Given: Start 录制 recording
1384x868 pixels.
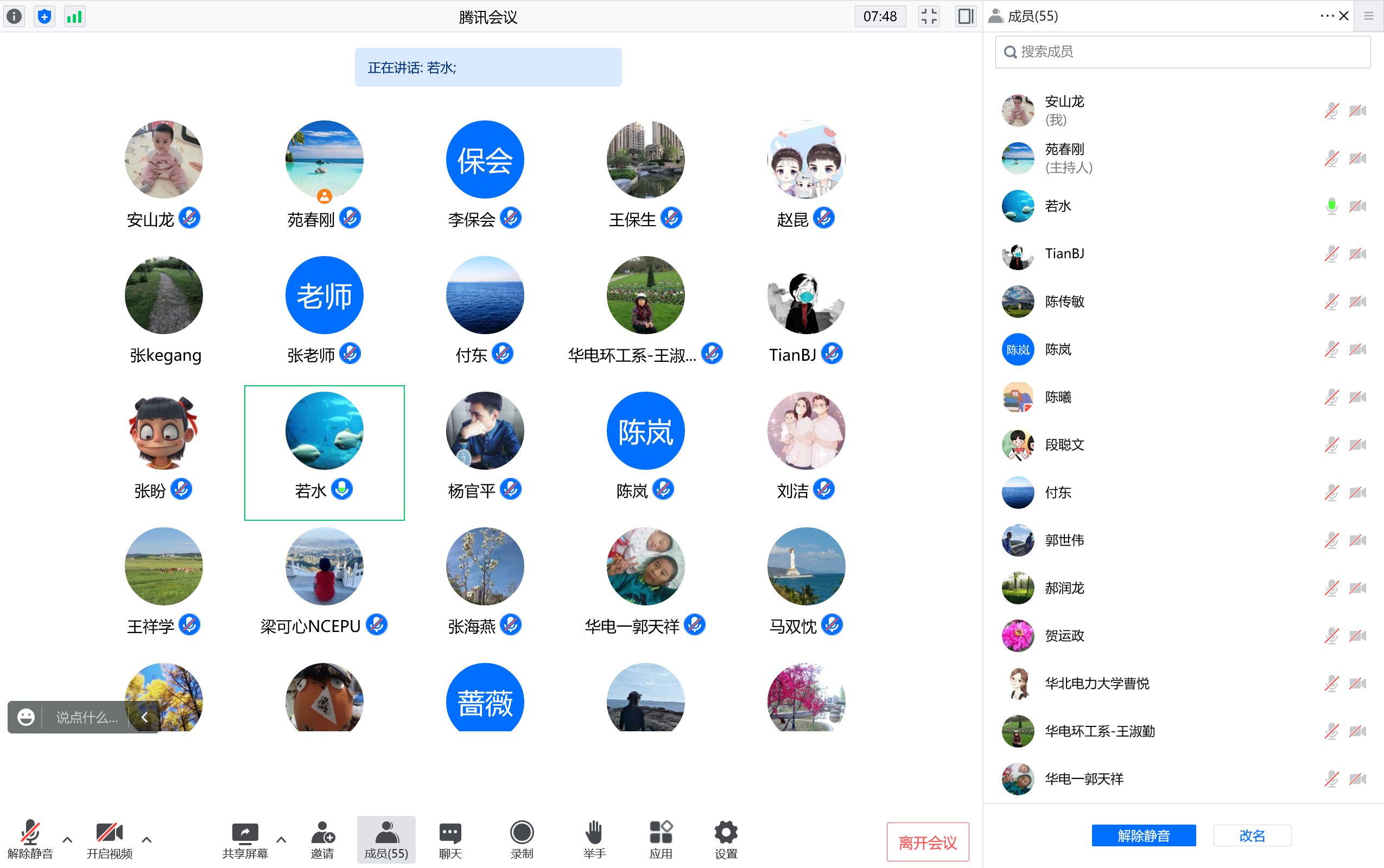Looking at the screenshot, I should pyautogui.click(x=522, y=839).
